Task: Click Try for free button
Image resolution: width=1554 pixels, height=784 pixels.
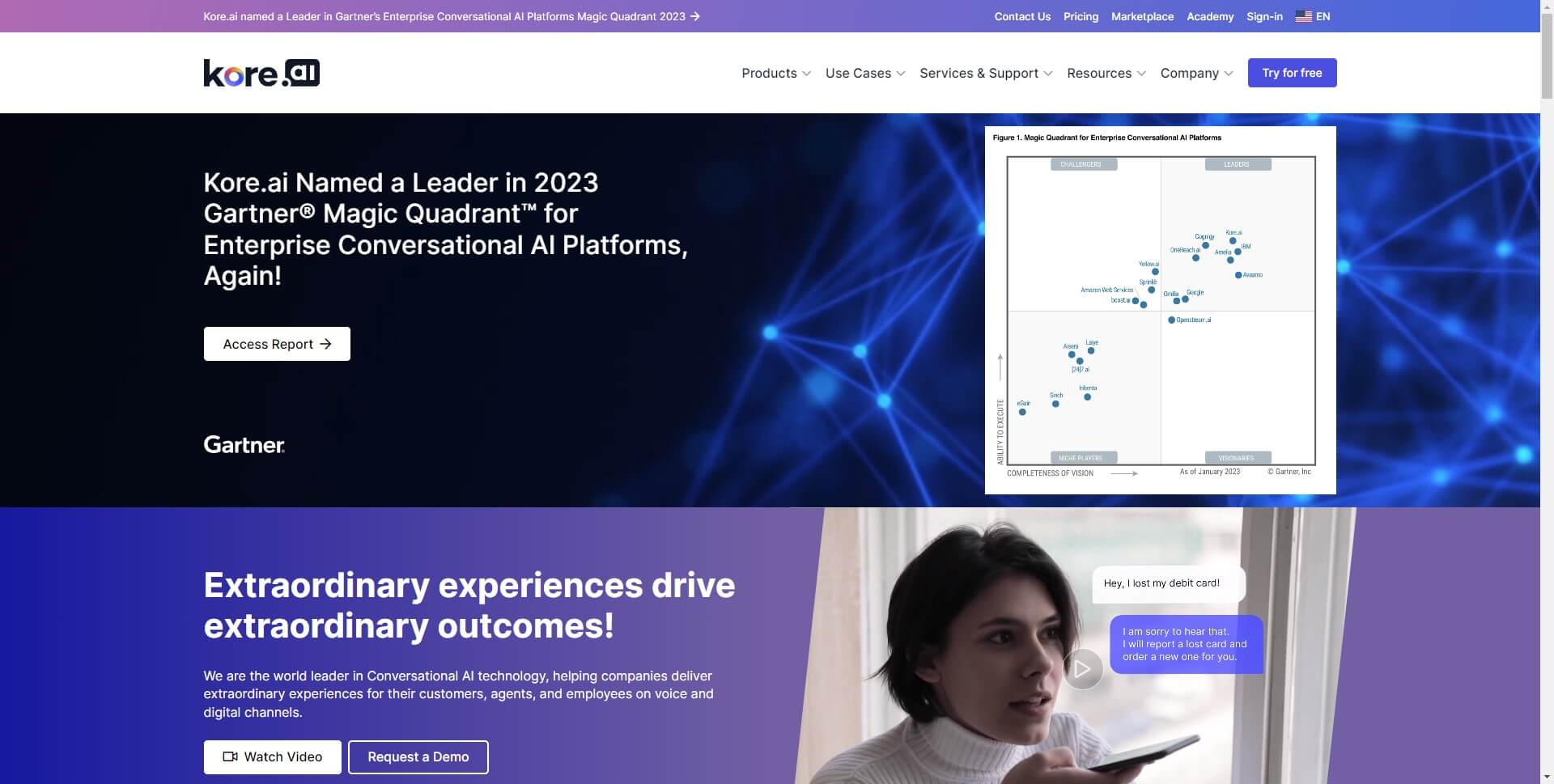Action: (1292, 73)
